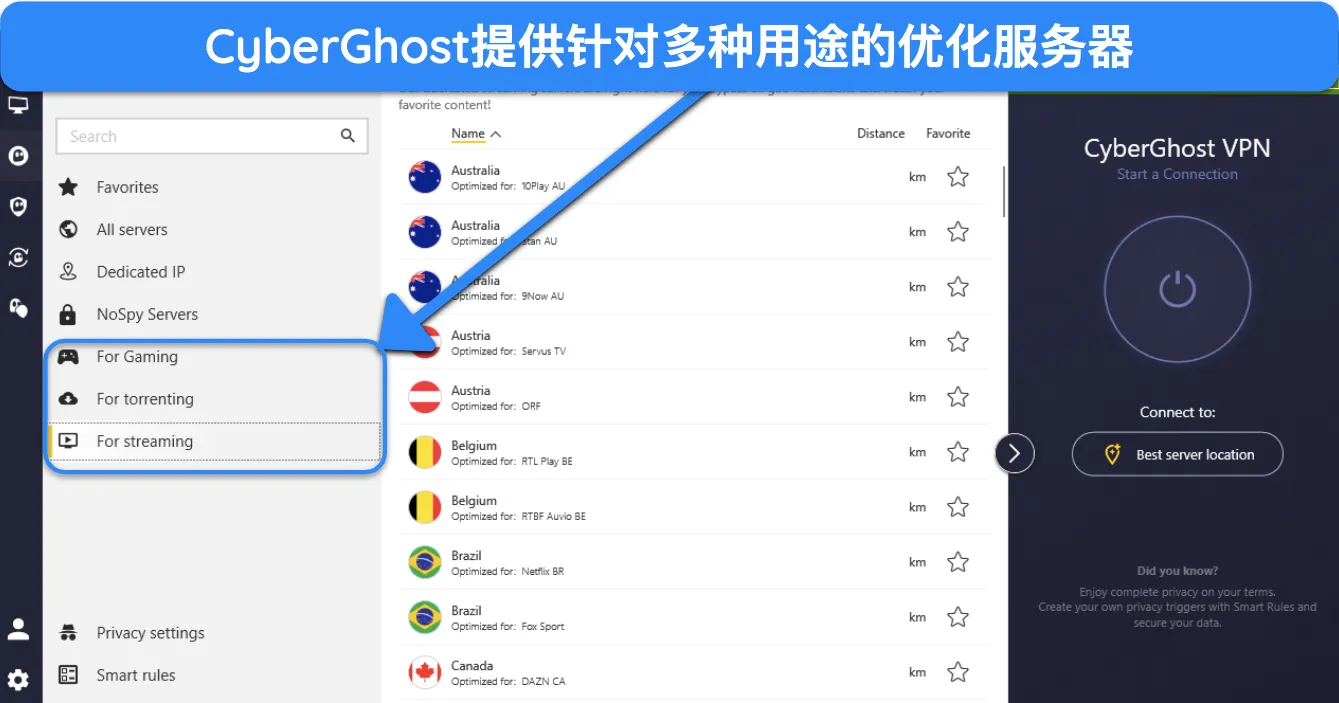Click the Best server location button
The height and width of the screenshot is (703, 1339).
point(1177,454)
